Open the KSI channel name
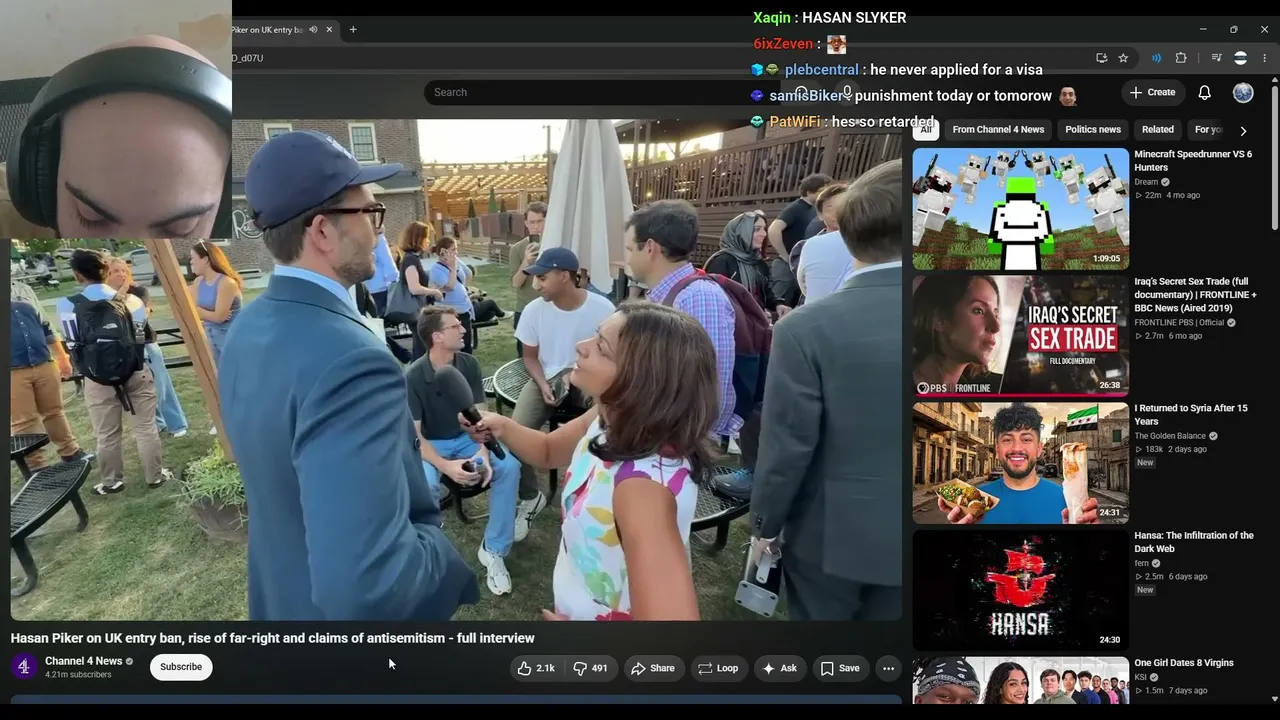Screen dimensions: 1280x720 [x=1141, y=677]
